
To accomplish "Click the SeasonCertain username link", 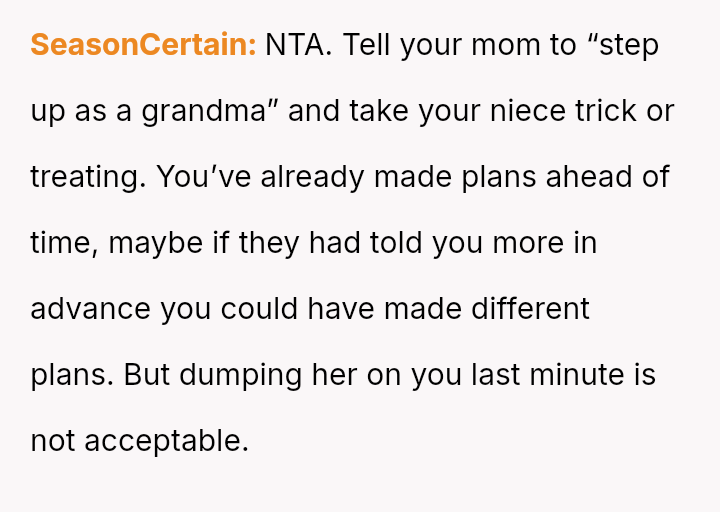I will (143, 45).
